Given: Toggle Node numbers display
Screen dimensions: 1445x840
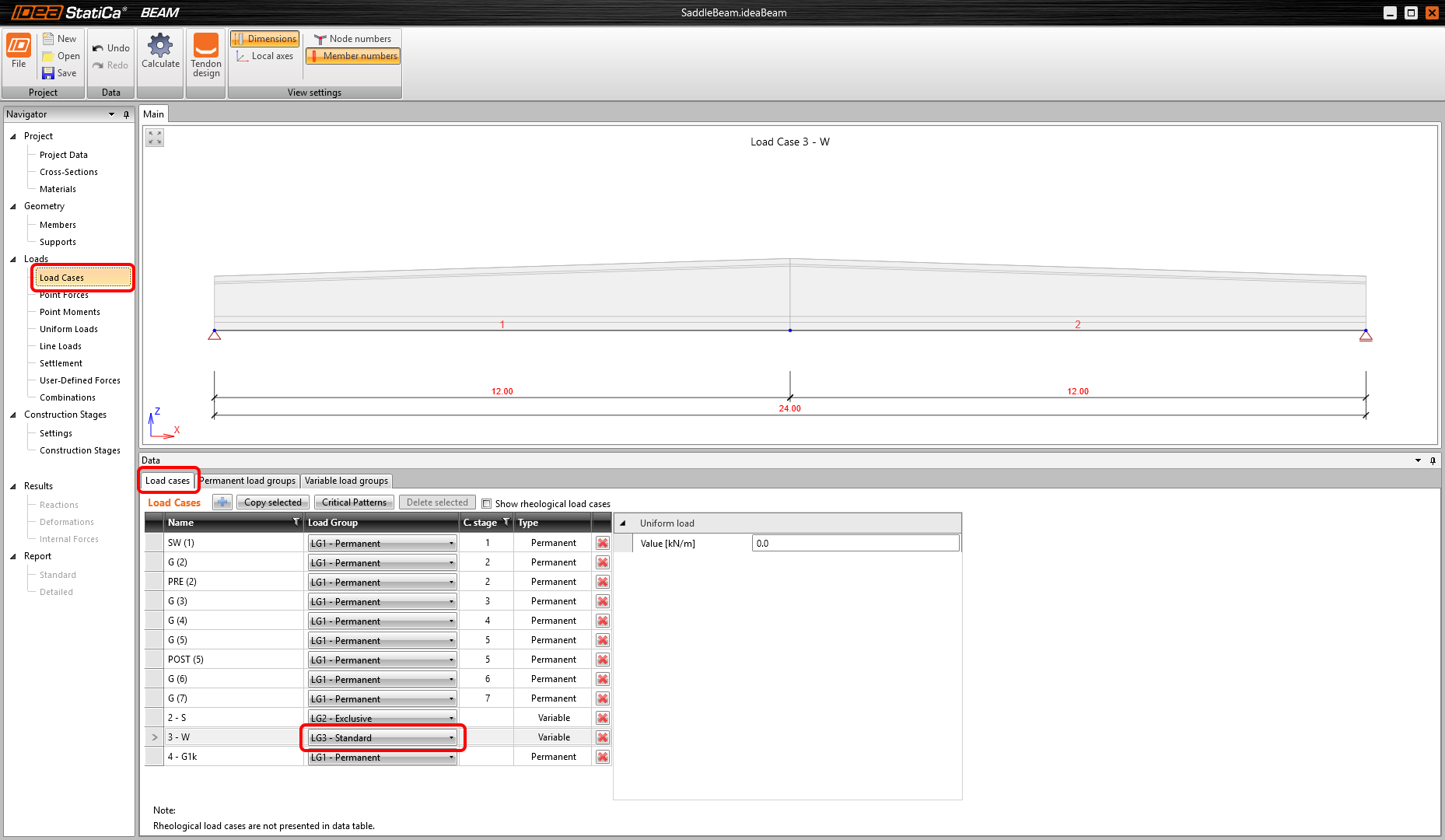Looking at the screenshot, I should [352, 39].
